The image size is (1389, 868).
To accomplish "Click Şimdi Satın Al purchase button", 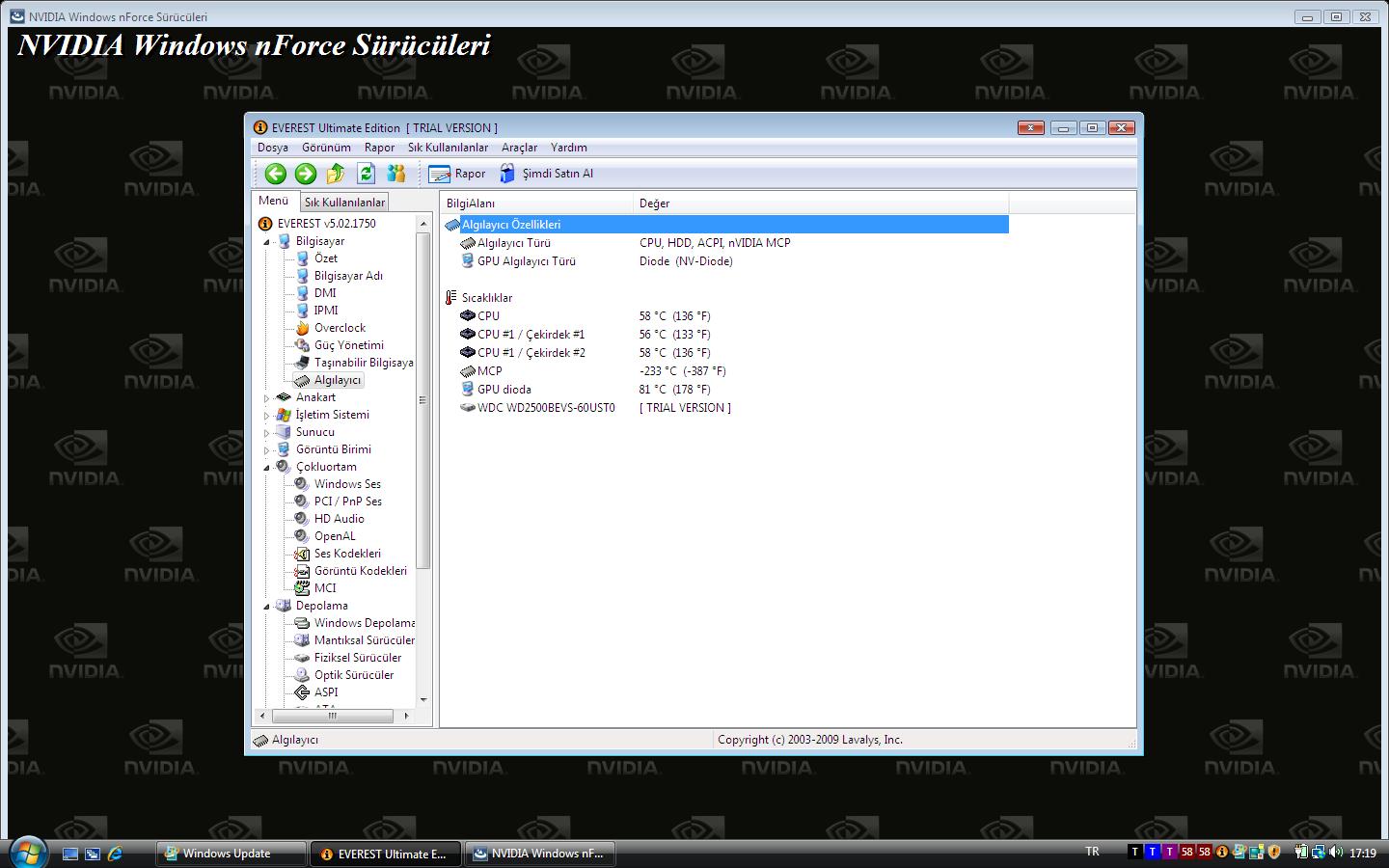I will coord(546,174).
